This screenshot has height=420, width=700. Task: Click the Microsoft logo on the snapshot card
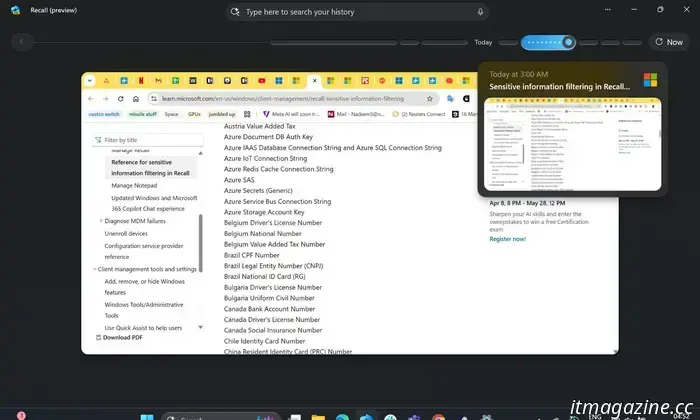coord(650,80)
